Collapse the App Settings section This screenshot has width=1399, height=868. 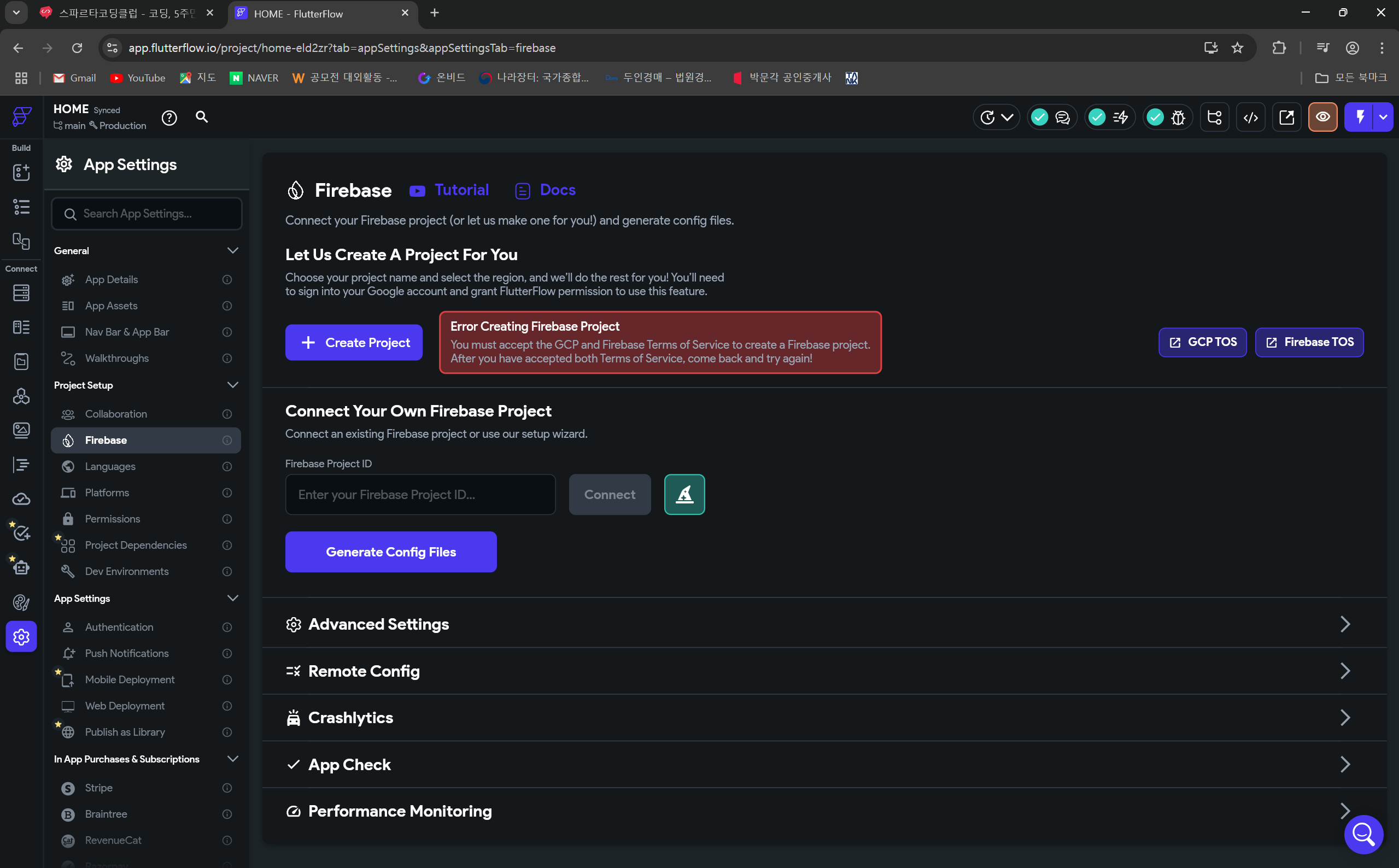tap(232, 597)
